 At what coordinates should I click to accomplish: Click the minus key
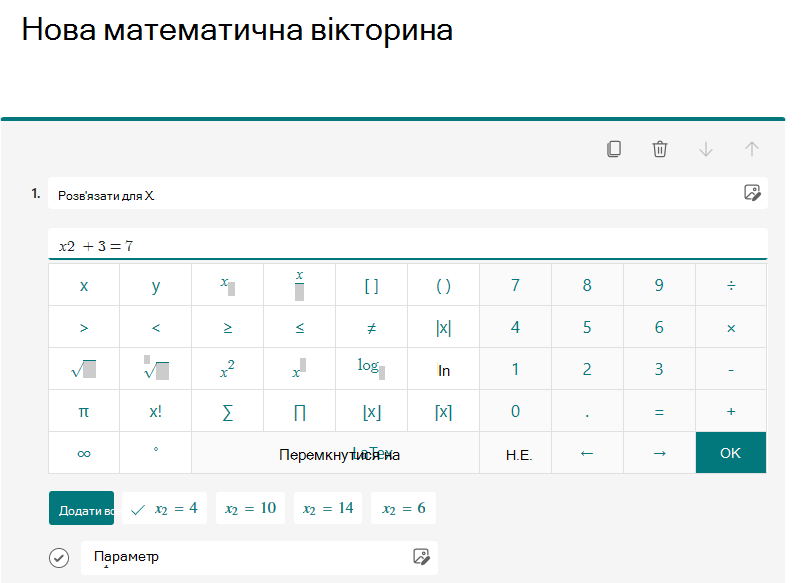coord(731,369)
